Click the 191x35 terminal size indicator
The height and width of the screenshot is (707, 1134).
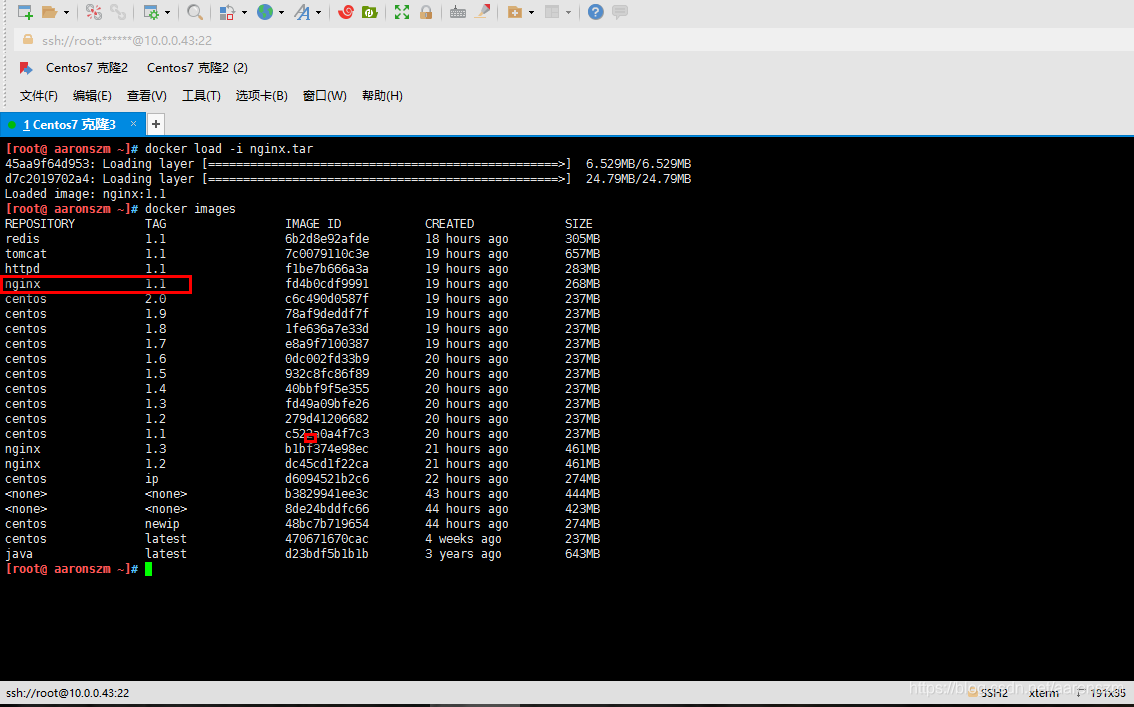[1107, 693]
